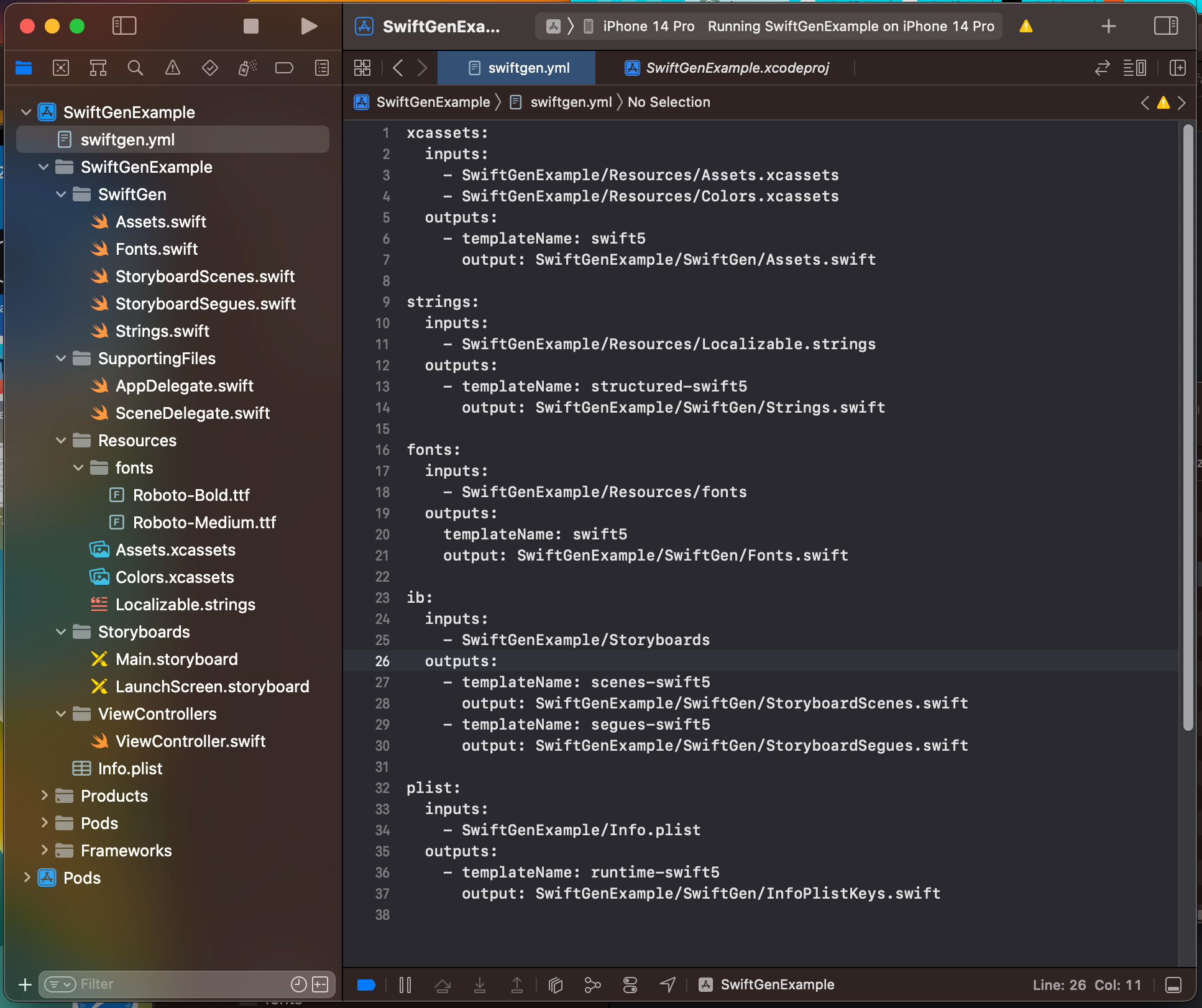
Task: Toggle the debug area at bottom right
Action: pos(1173,985)
